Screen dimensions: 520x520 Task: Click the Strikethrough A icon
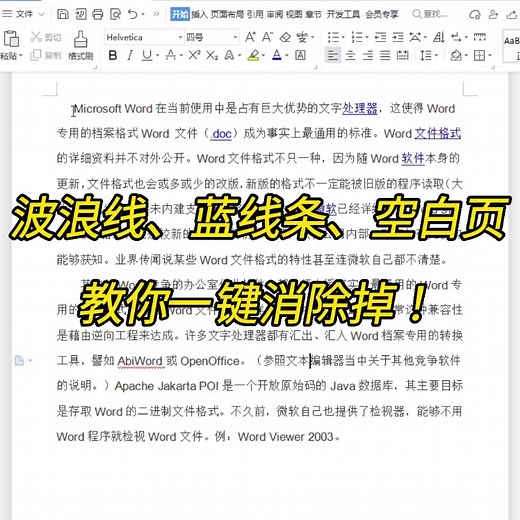tap(171, 55)
